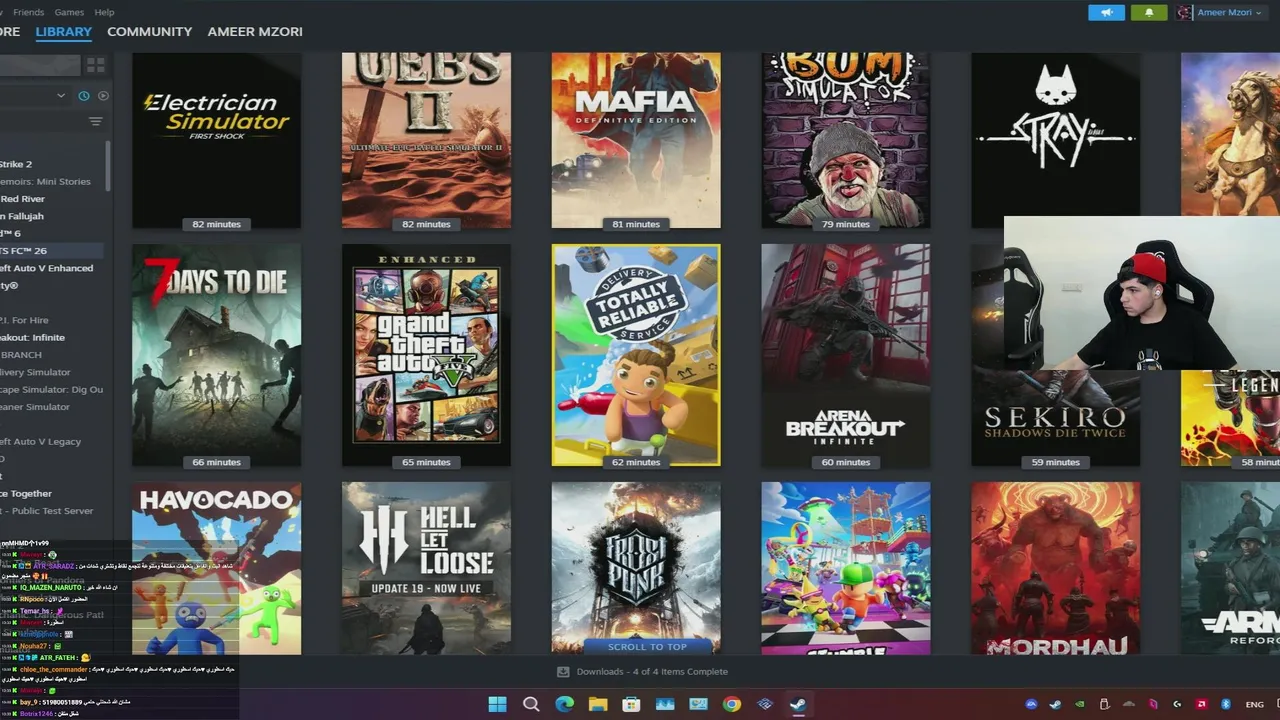Toggle the ready-to-play filter icon
The width and height of the screenshot is (1280, 720).
click(x=103, y=96)
